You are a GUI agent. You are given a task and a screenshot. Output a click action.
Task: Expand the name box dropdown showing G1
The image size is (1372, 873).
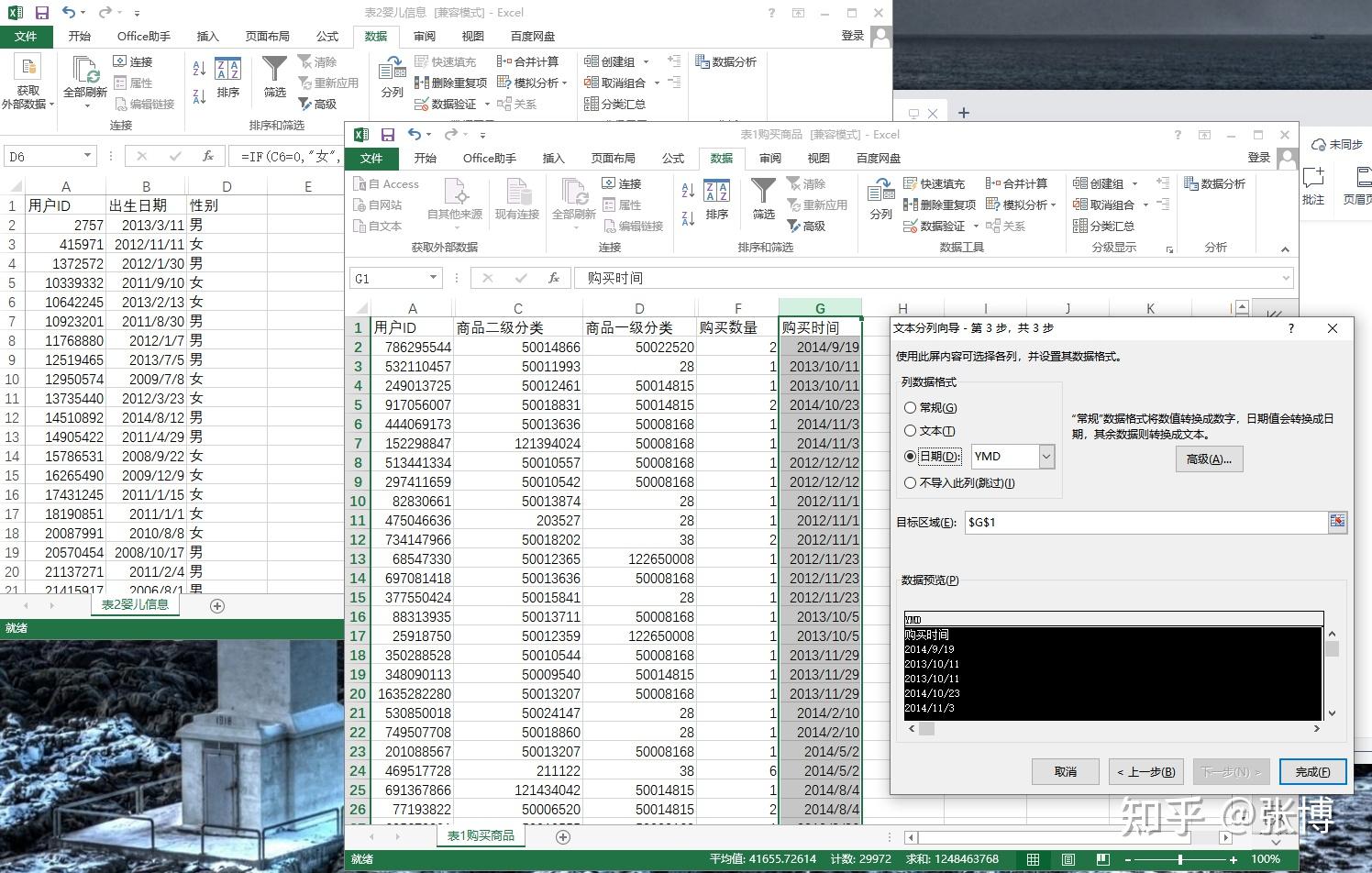[x=433, y=278]
